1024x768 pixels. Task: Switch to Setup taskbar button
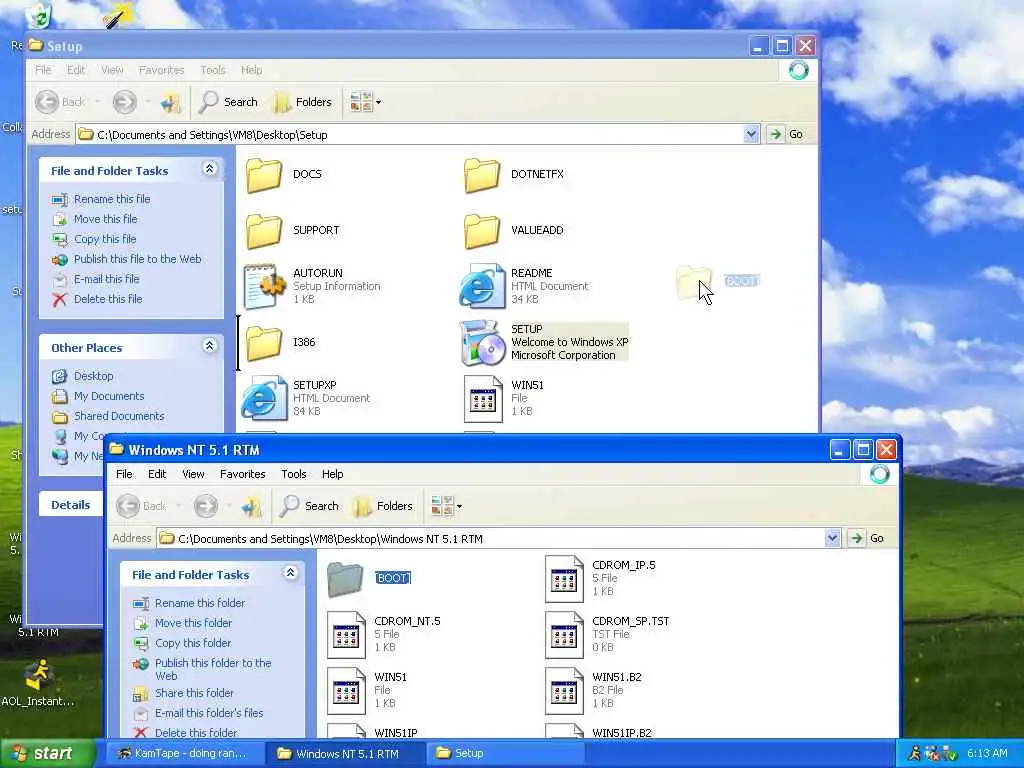tap(504, 754)
